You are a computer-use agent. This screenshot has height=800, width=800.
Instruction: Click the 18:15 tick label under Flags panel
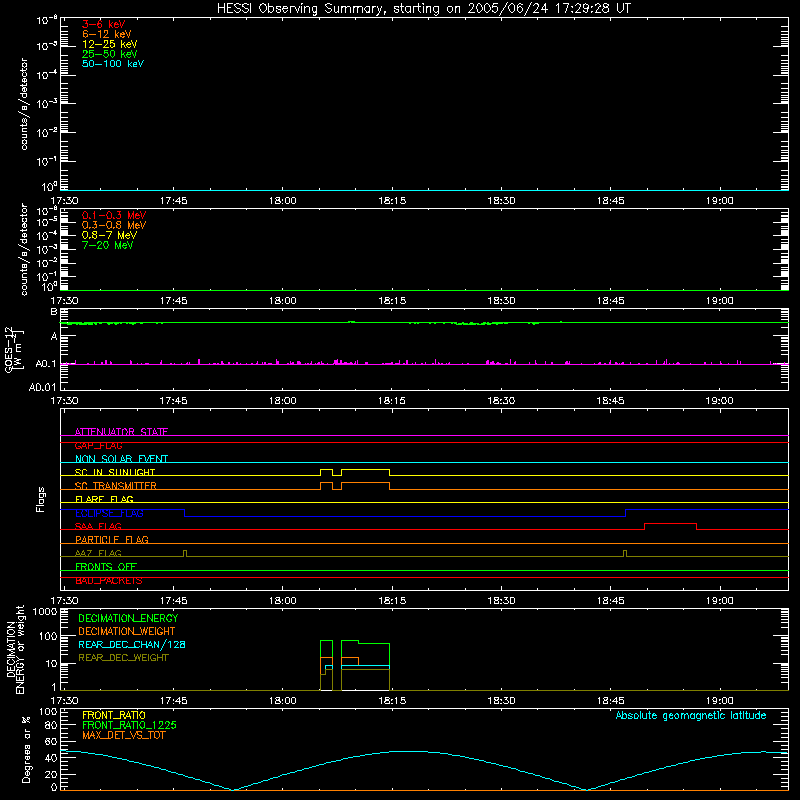coord(392,601)
